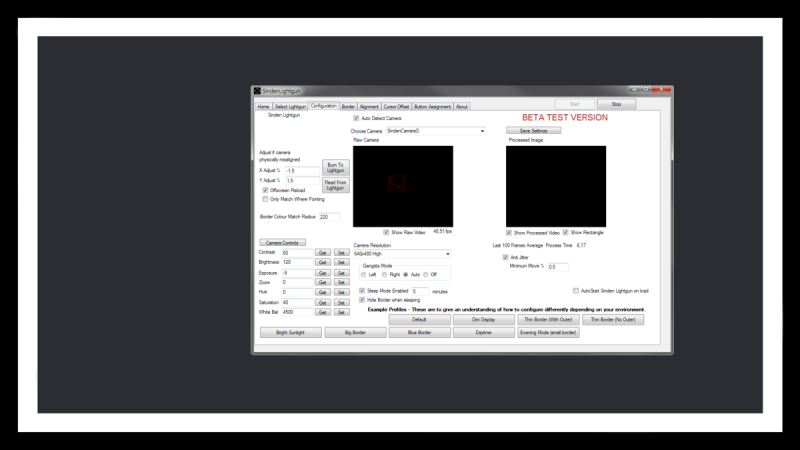
Task: Click the SindenLightgun app icon in title bar
Action: pyautogui.click(x=257, y=90)
